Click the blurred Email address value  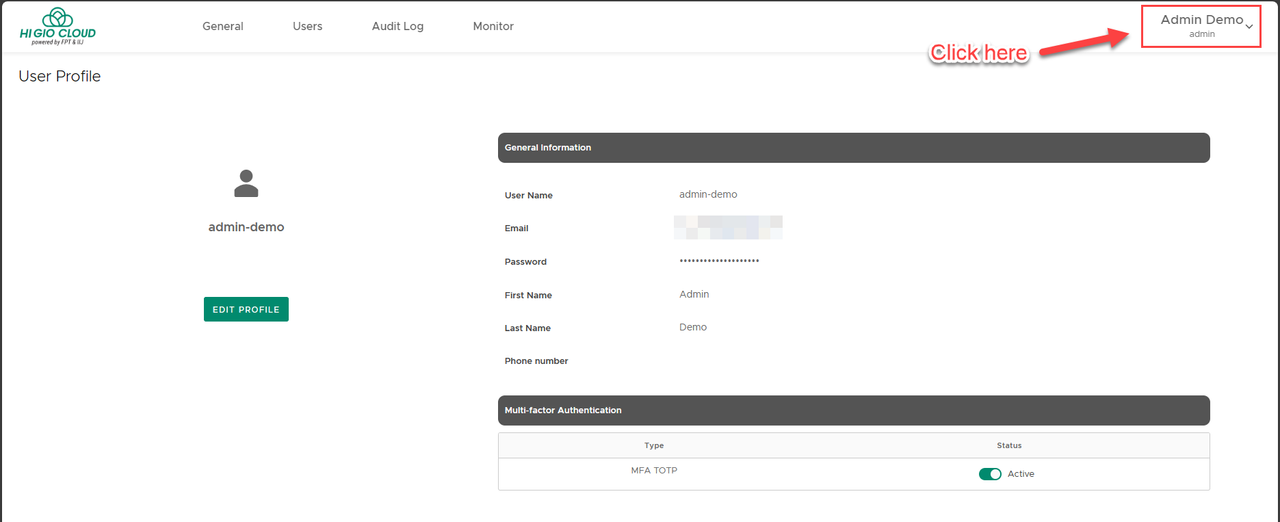coord(728,228)
